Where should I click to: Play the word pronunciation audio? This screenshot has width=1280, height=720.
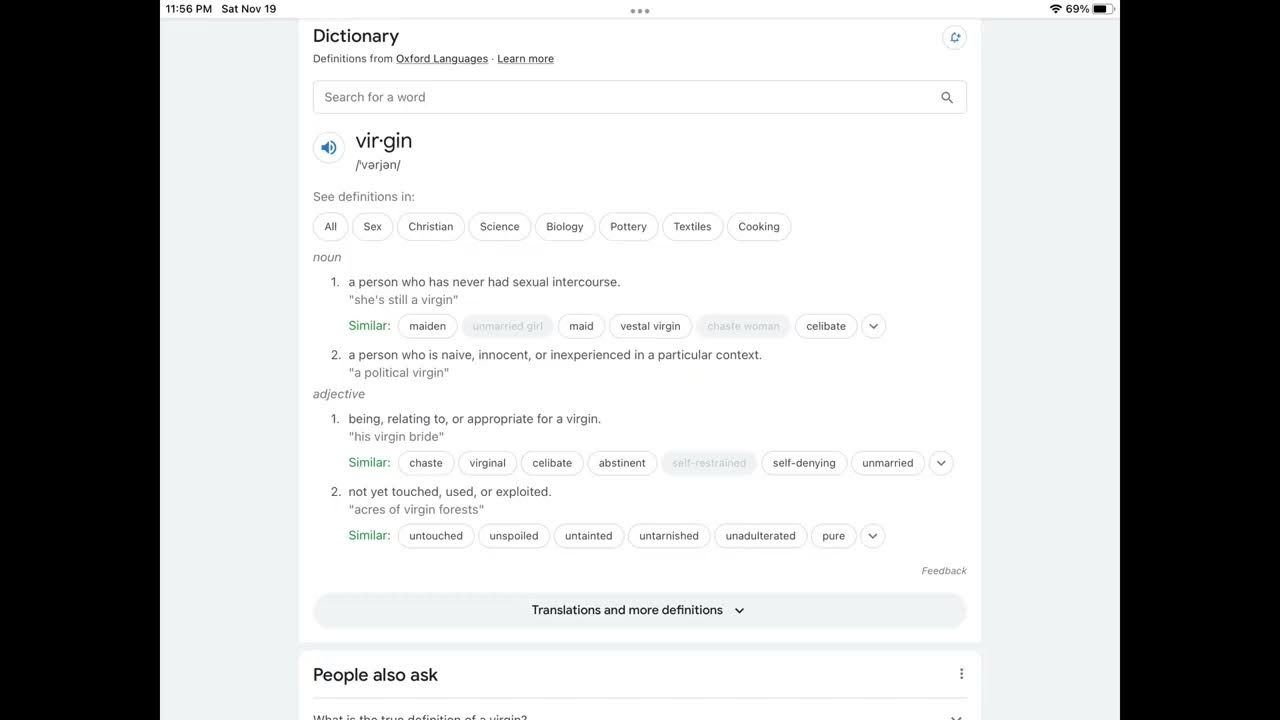click(x=328, y=147)
